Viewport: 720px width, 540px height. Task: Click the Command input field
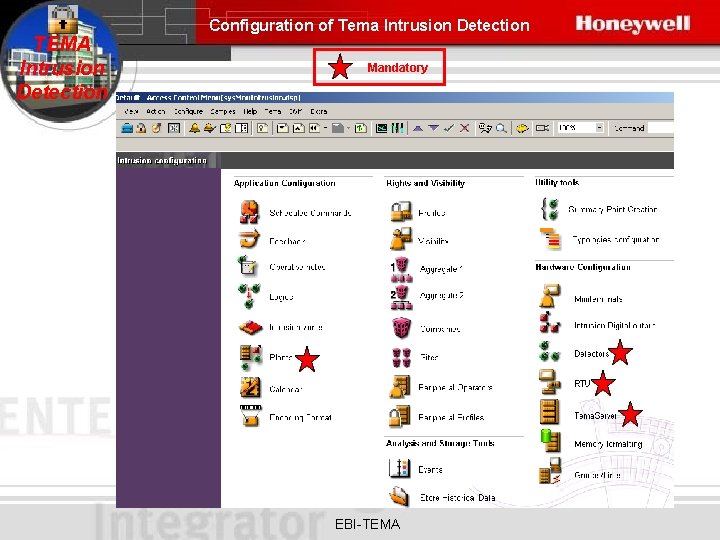(x=660, y=128)
